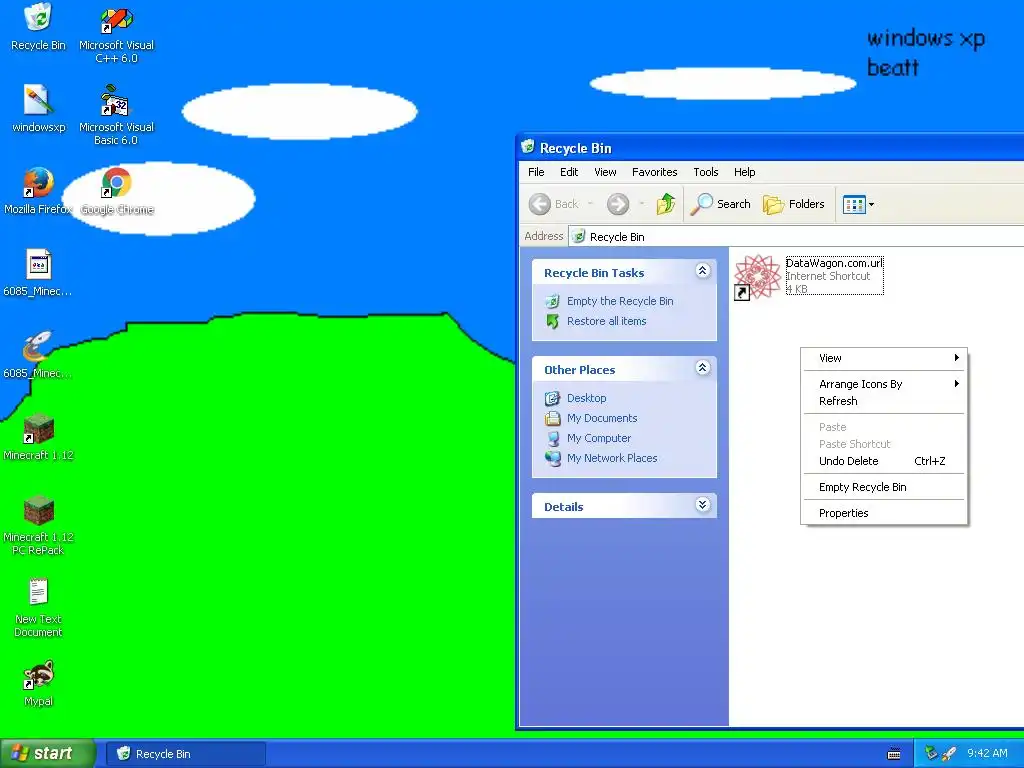
Task: Open the Tools menu
Action: pos(706,172)
